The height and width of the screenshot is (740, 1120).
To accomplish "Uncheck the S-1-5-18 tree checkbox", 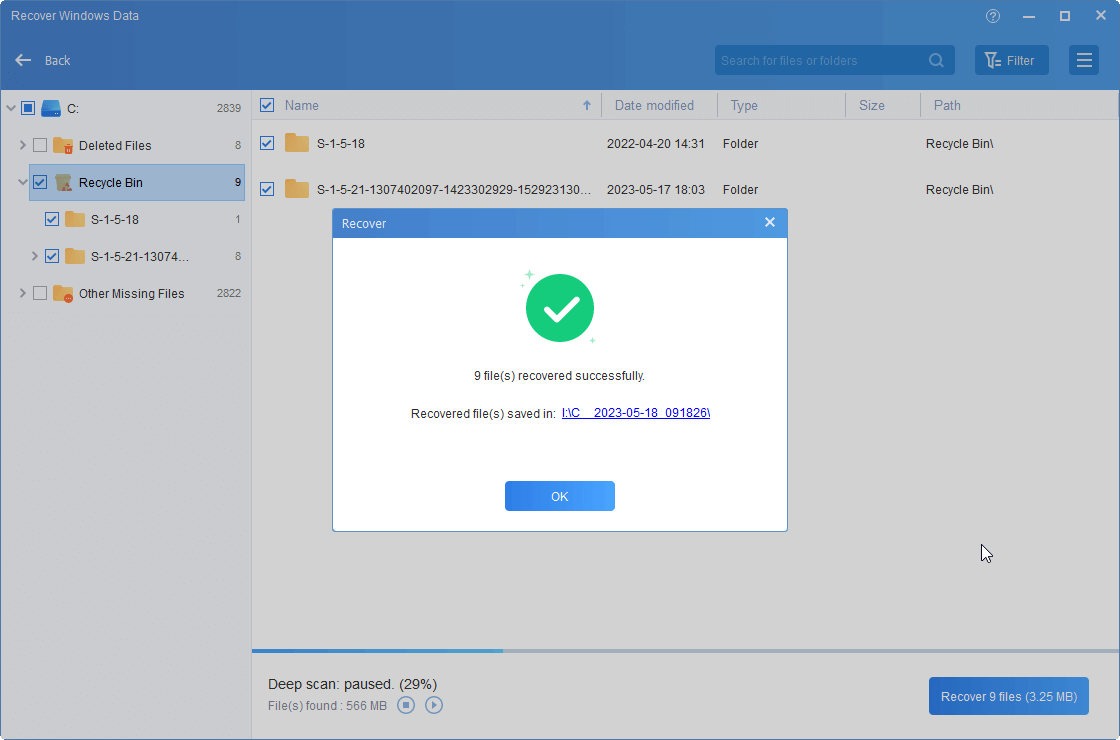I will tap(51, 219).
